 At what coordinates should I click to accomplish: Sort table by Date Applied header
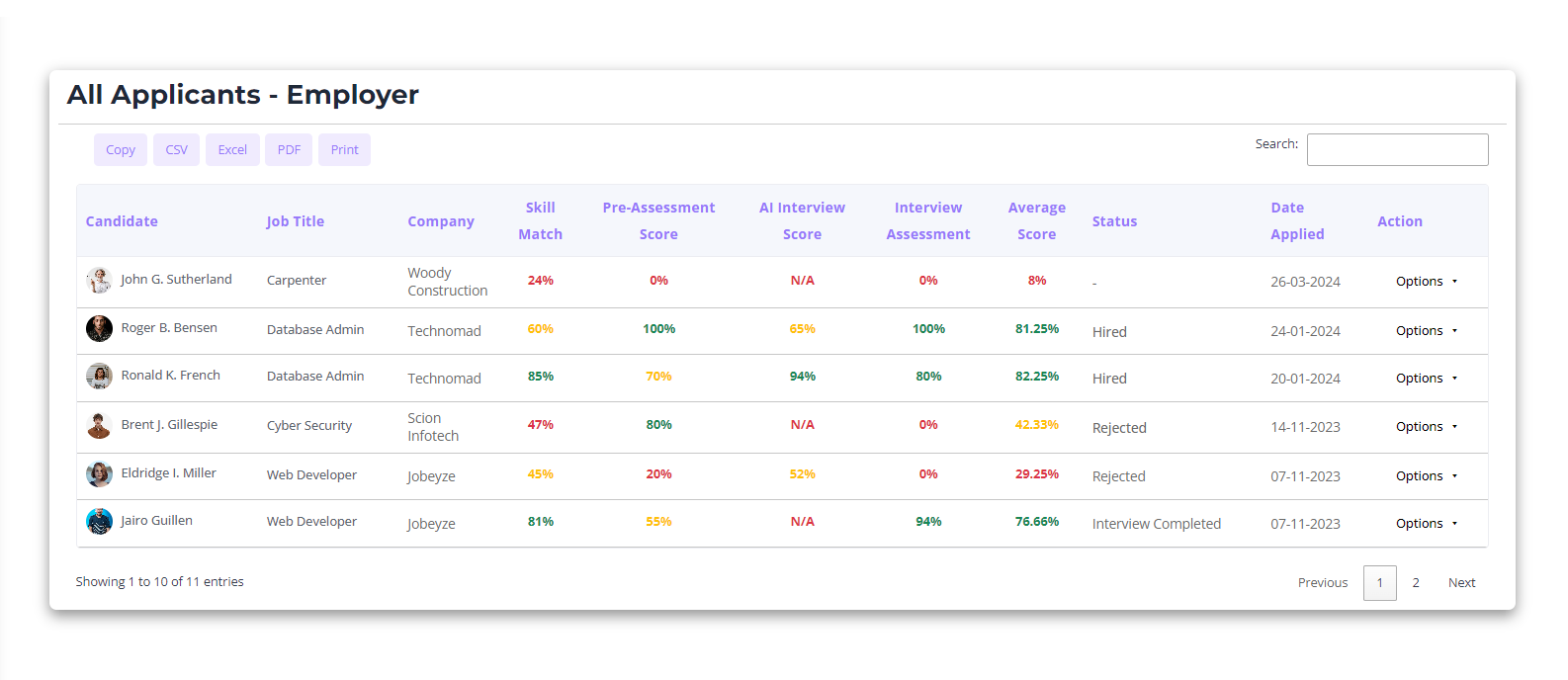pos(1296,221)
